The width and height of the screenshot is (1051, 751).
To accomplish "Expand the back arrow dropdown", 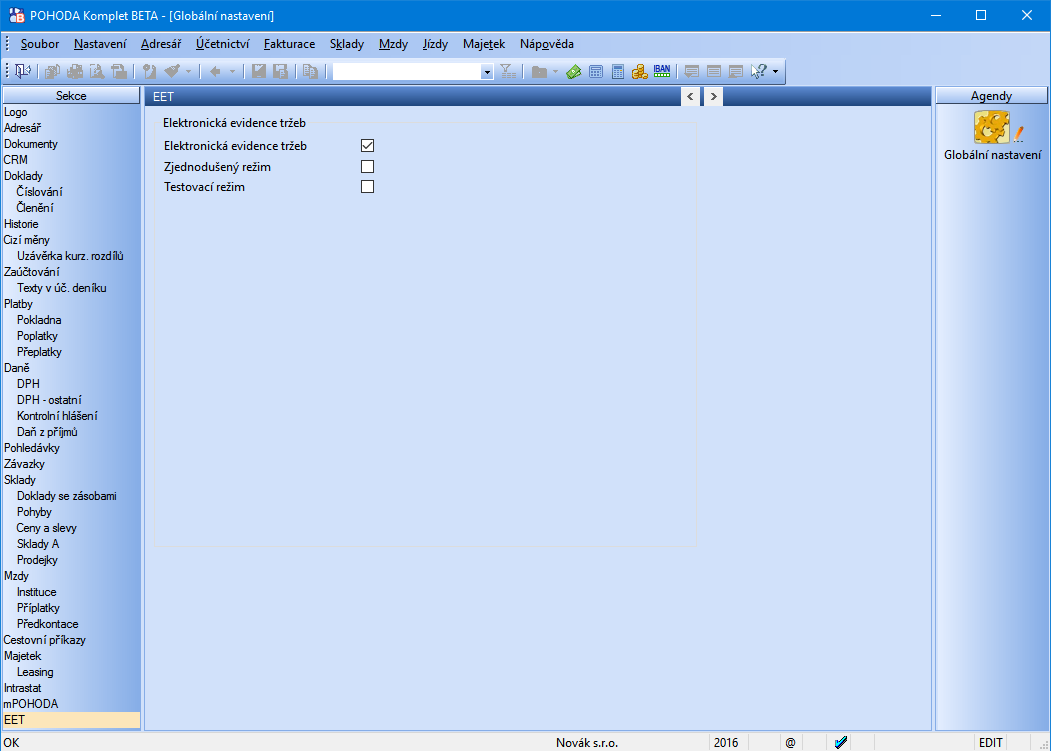I will [x=233, y=71].
